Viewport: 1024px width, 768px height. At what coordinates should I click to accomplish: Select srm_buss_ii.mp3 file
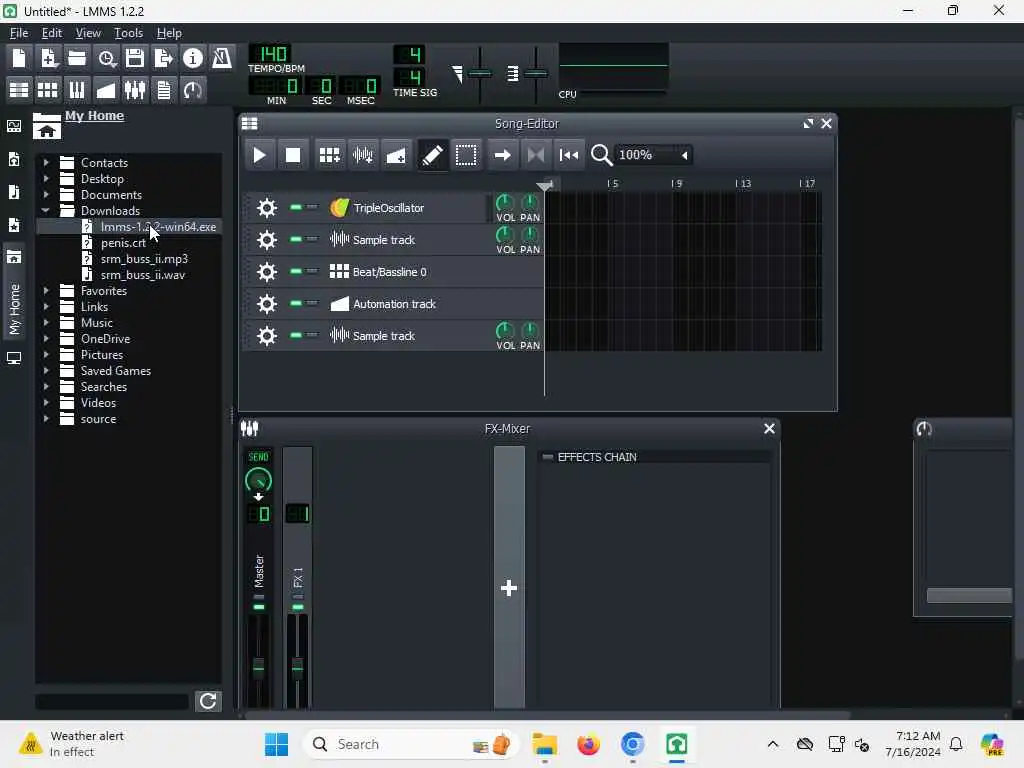pos(144,259)
